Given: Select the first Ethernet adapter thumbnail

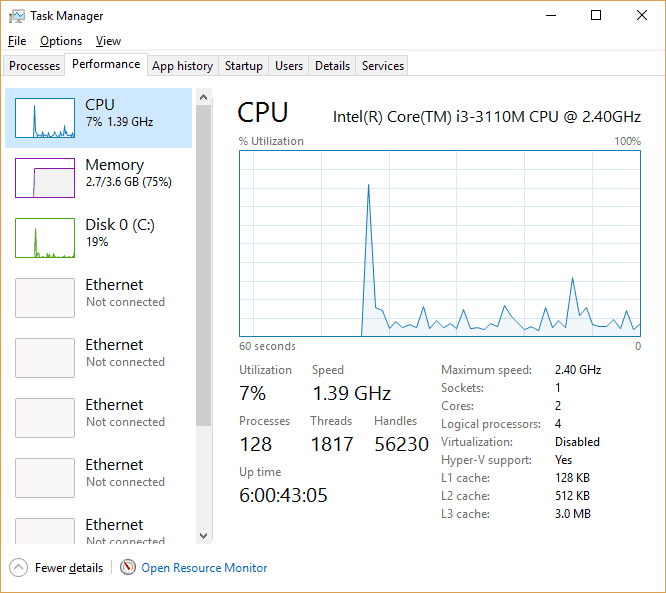Looking at the screenshot, I should 45,298.
